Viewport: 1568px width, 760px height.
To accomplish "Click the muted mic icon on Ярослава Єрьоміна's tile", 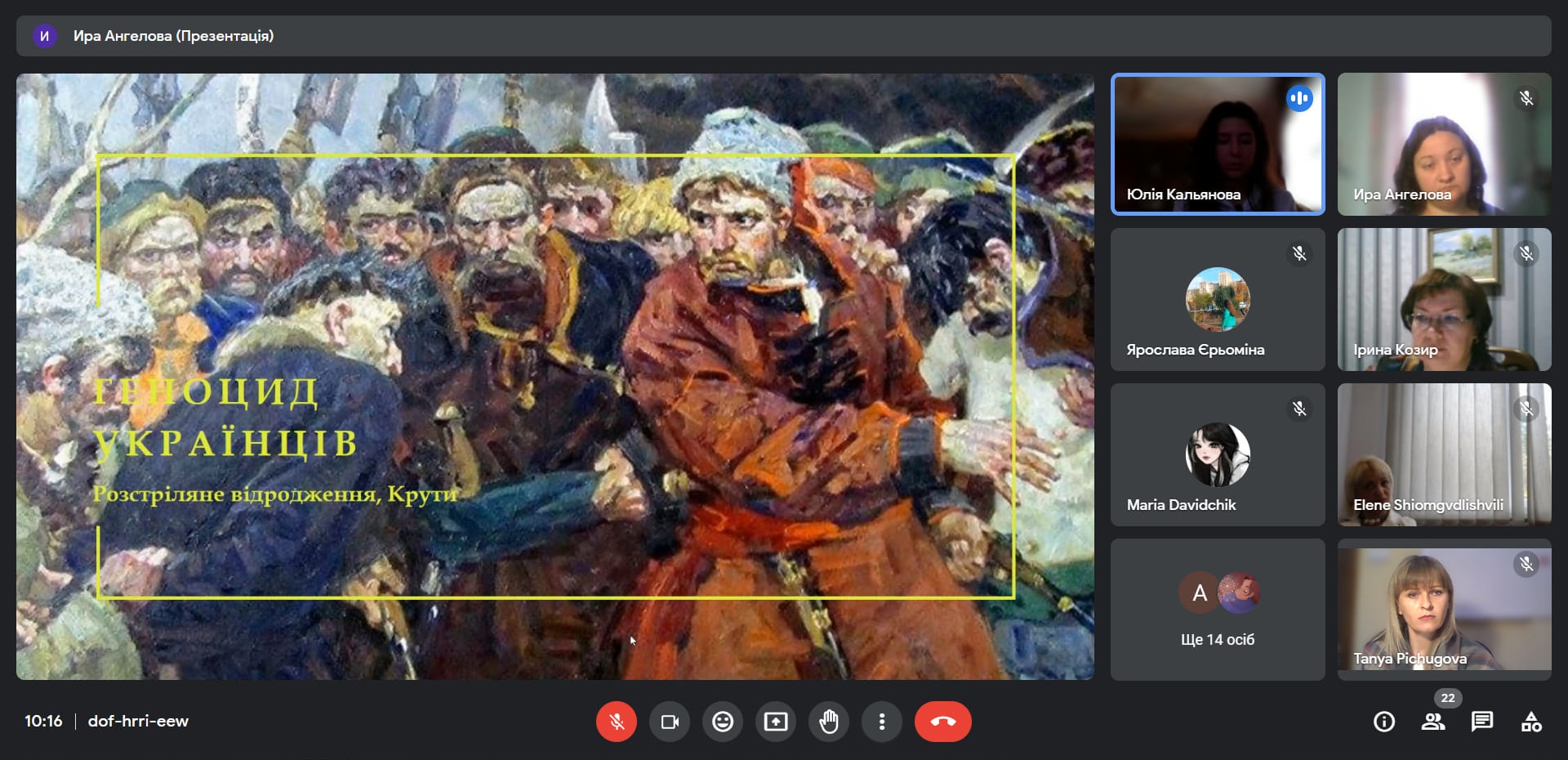I will point(1299,254).
